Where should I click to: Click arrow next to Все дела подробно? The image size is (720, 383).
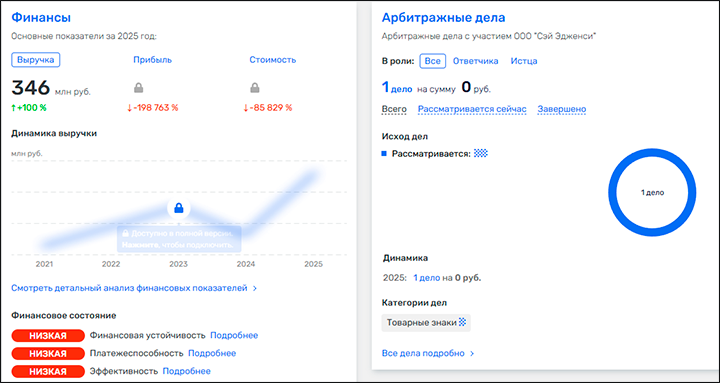click(x=472, y=354)
